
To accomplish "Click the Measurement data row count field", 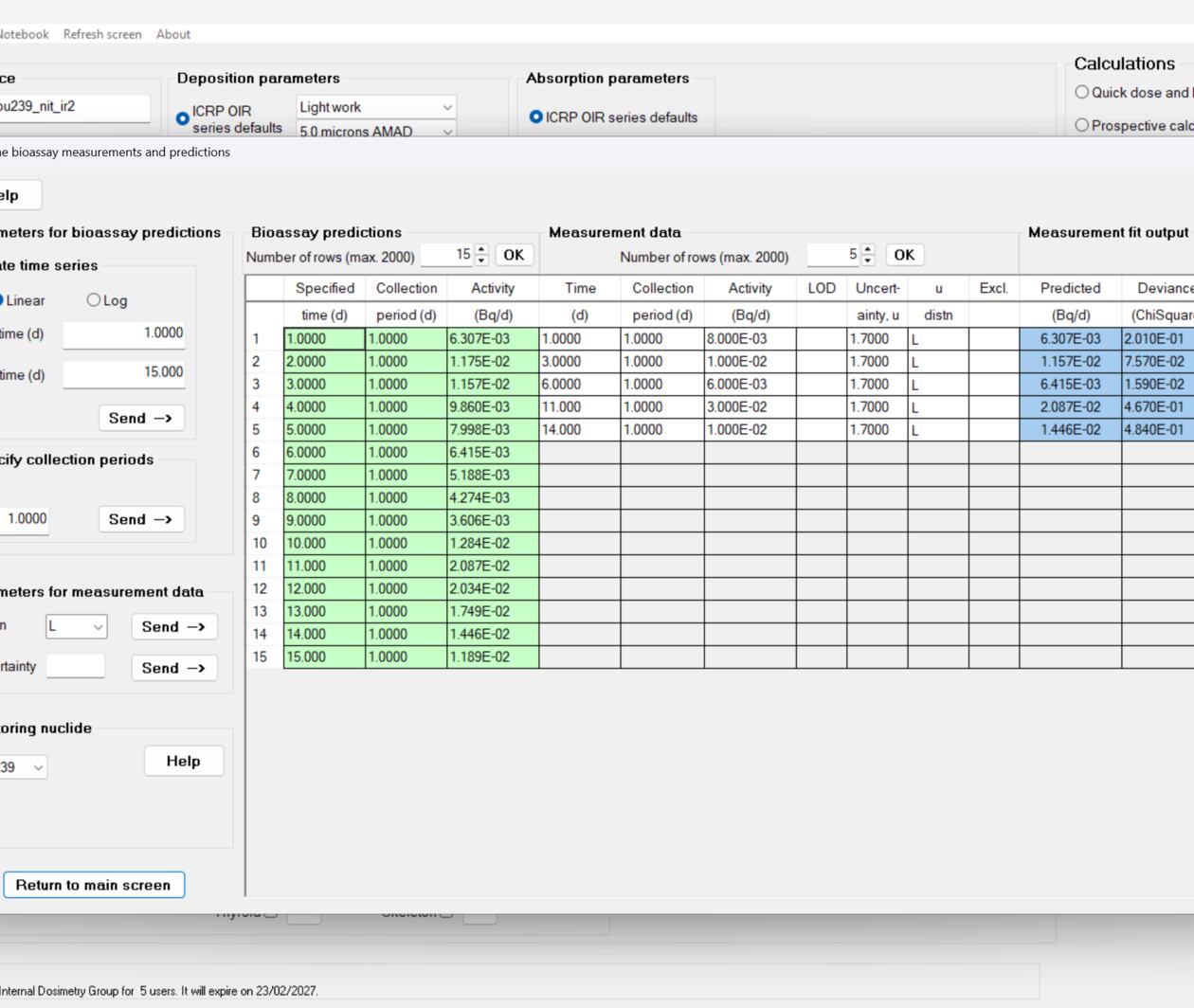I will point(834,255).
